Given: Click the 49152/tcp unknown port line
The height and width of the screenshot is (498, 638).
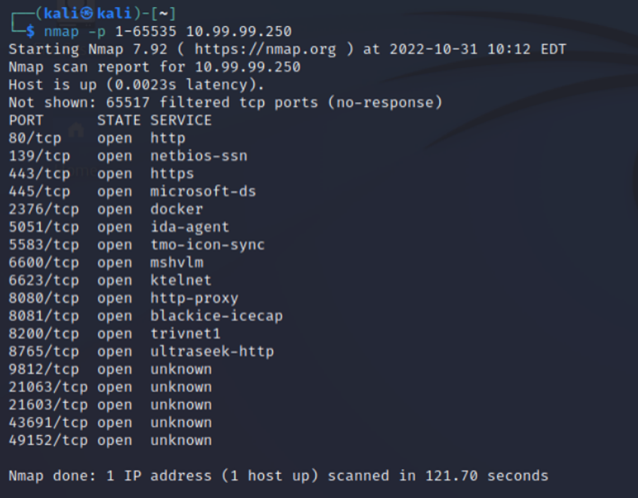Looking at the screenshot, I should pos(110,440).
